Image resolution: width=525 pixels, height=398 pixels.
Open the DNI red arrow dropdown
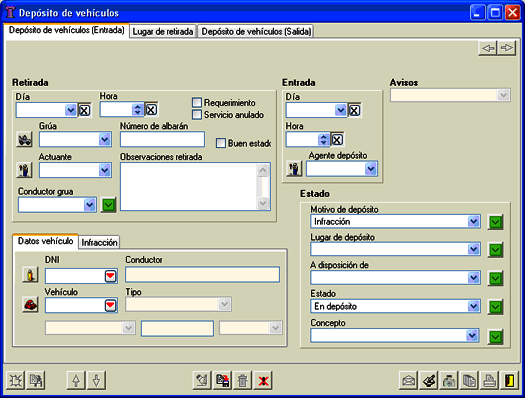pos(110,276)
